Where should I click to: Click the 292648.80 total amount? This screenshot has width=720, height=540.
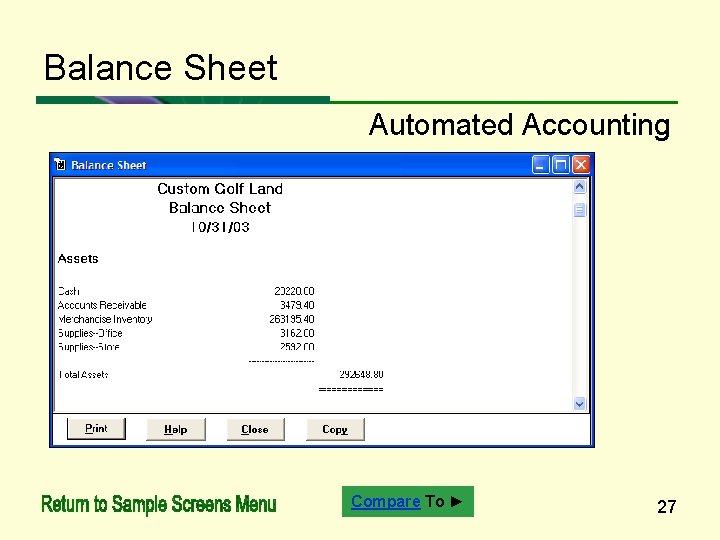(361, 374)
